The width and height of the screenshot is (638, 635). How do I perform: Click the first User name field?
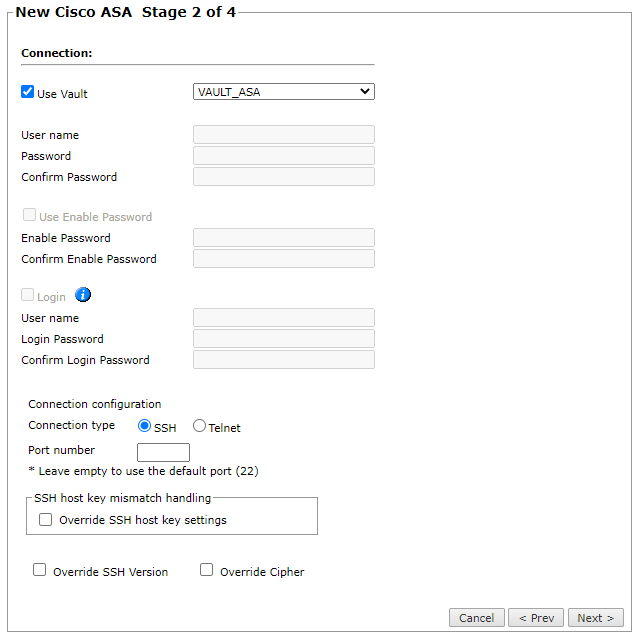coord(284,135)
